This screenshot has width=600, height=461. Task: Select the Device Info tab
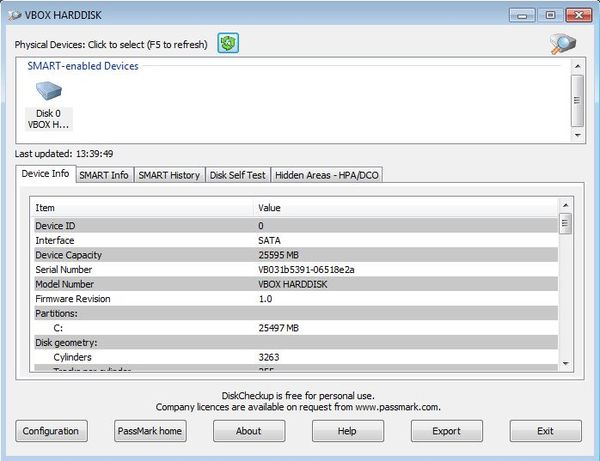[46, 174]
